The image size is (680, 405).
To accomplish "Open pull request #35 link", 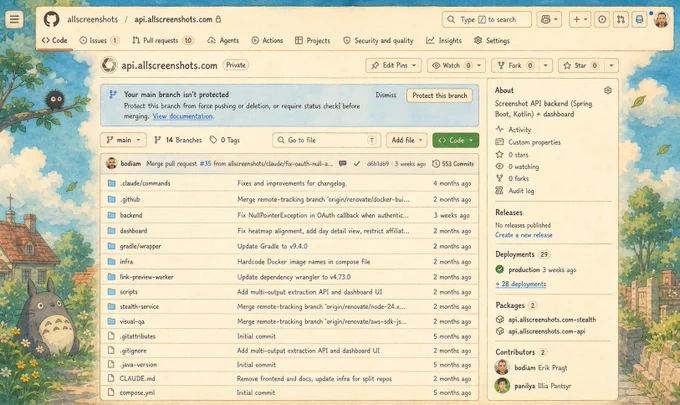I will click(x=205, y=163).
